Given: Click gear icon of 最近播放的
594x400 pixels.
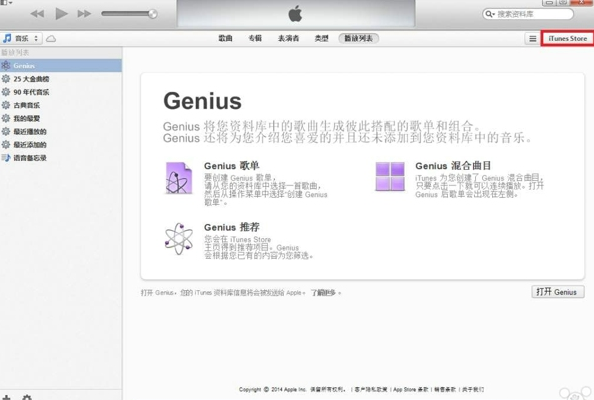Looking at the screenshot, I should coord(6,131).
